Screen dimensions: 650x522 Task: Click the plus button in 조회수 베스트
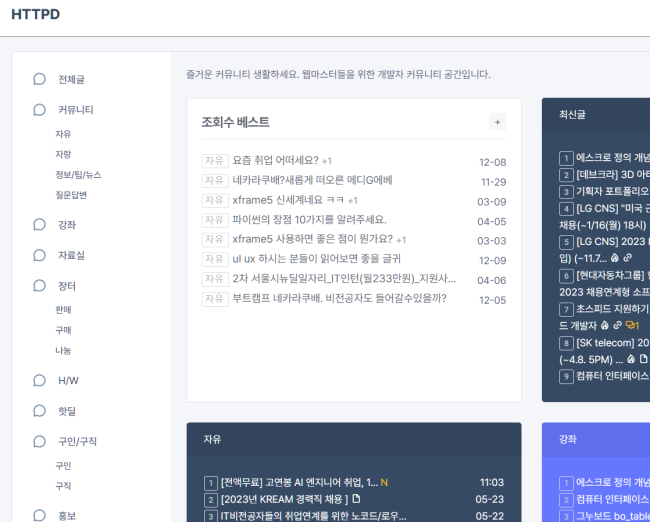(x=497, y=122)
